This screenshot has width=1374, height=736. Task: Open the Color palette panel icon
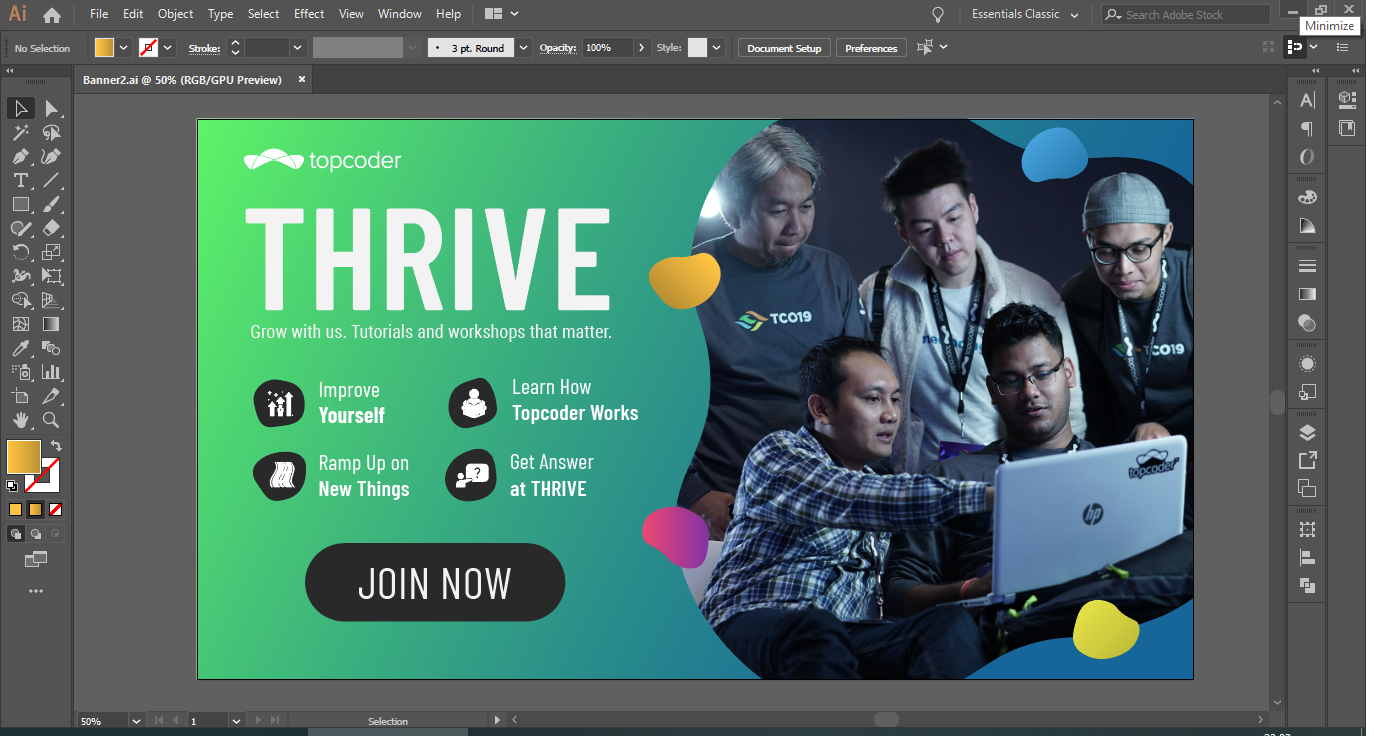click(x=1307, y=197)
